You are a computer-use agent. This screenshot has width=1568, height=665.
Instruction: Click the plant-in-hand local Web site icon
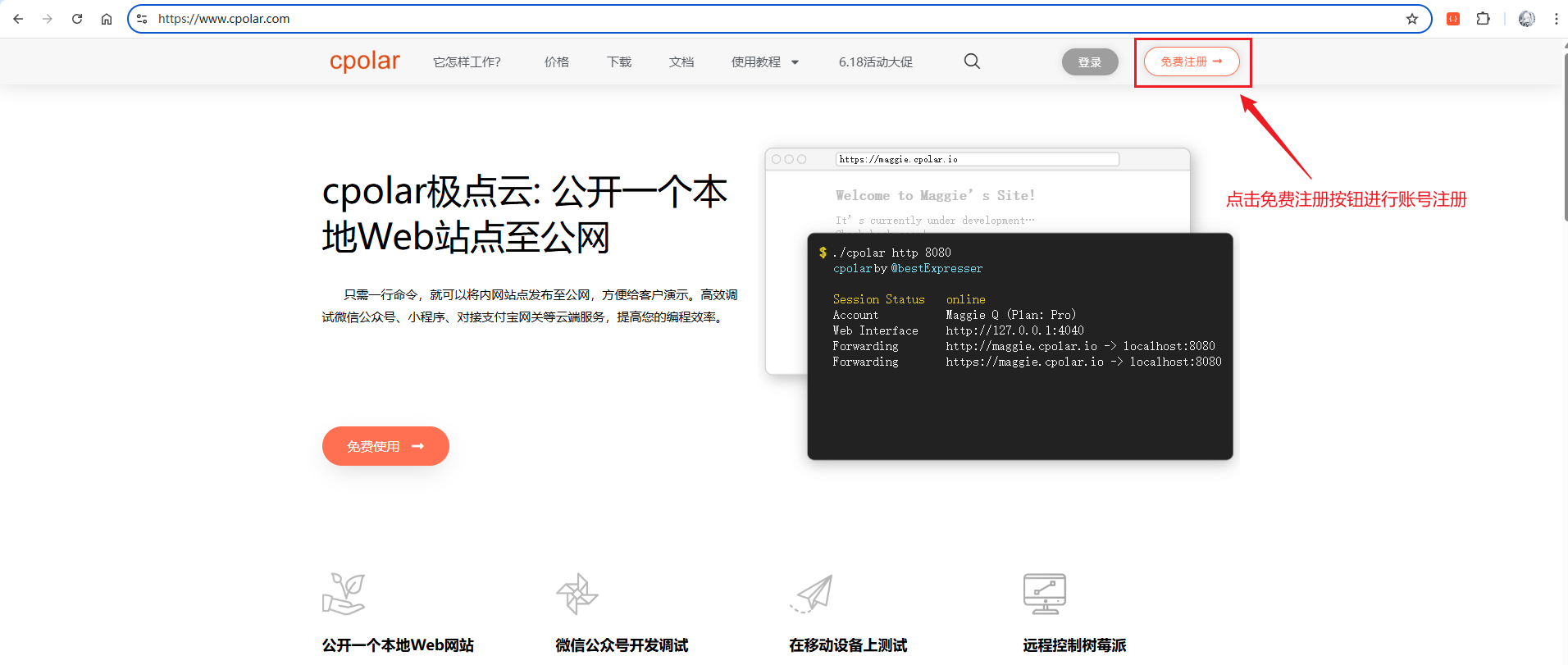pyautogui.click(x=344, y=594)
